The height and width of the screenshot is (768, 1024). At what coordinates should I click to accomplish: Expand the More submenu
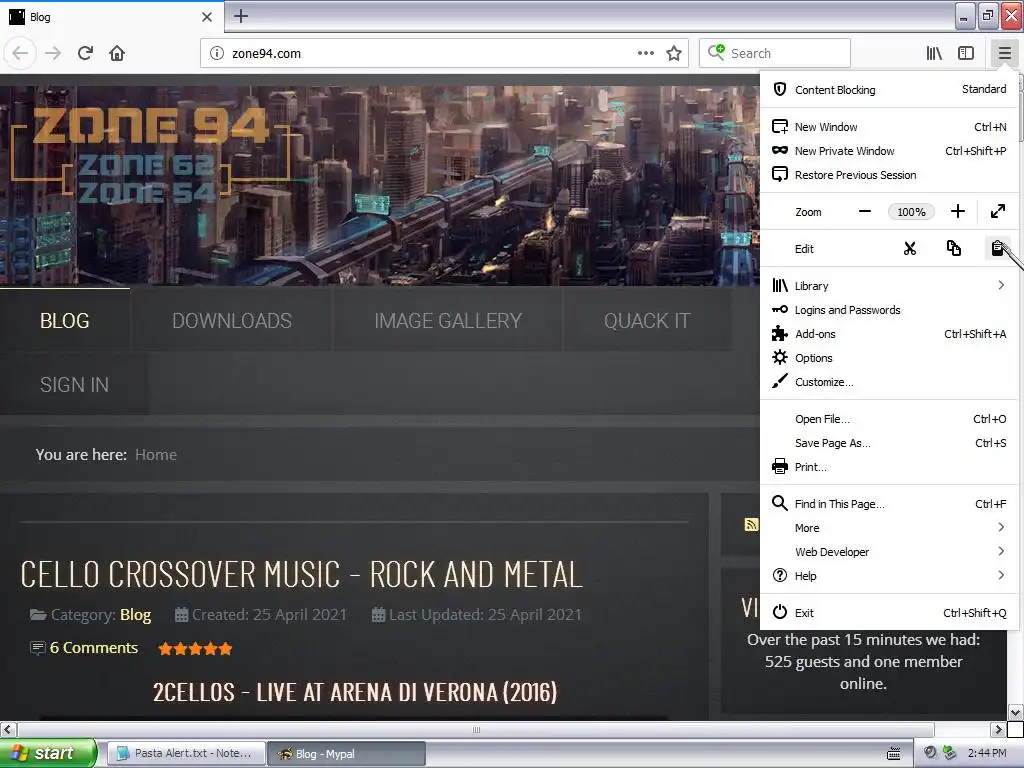click(889, 528)
